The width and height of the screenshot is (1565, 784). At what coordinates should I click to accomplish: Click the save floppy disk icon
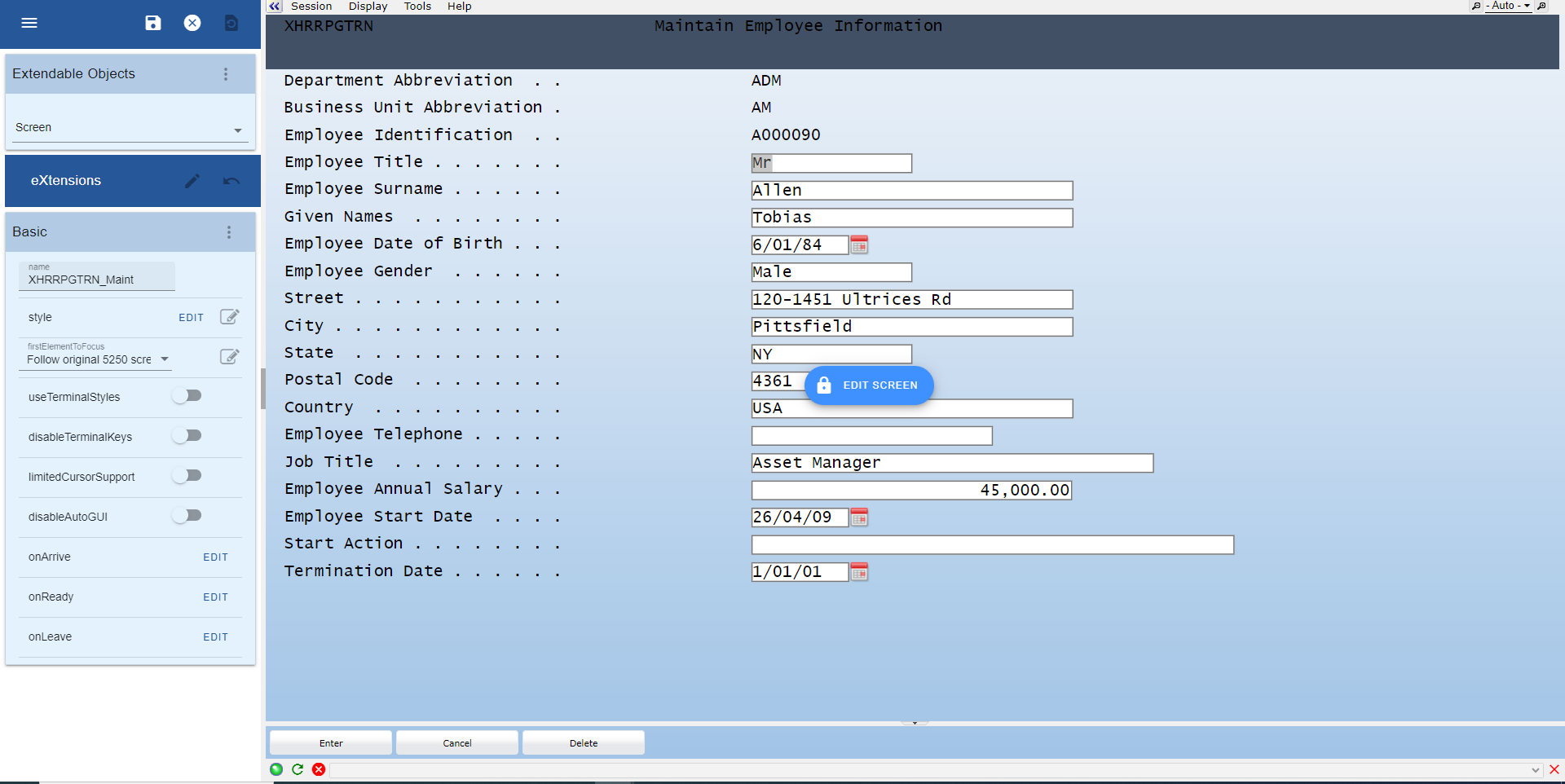[153, 23]
